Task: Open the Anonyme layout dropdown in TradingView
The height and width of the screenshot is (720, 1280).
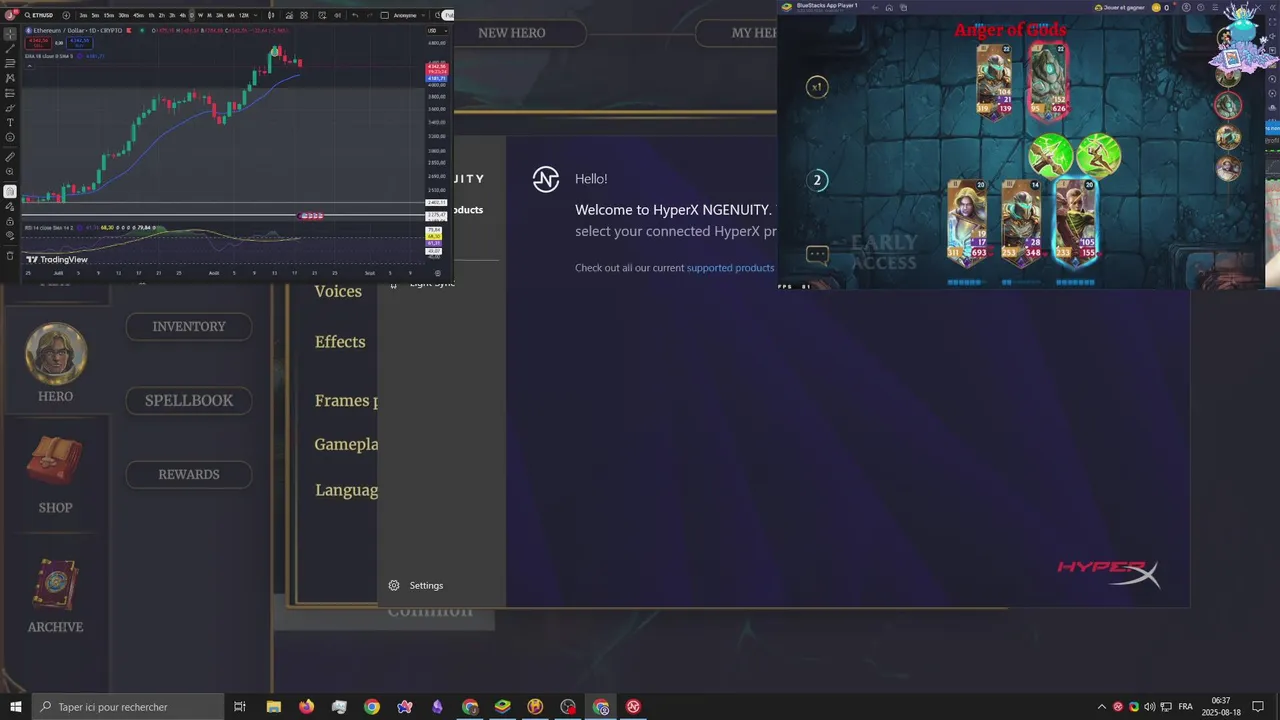Action: point(407,15)
